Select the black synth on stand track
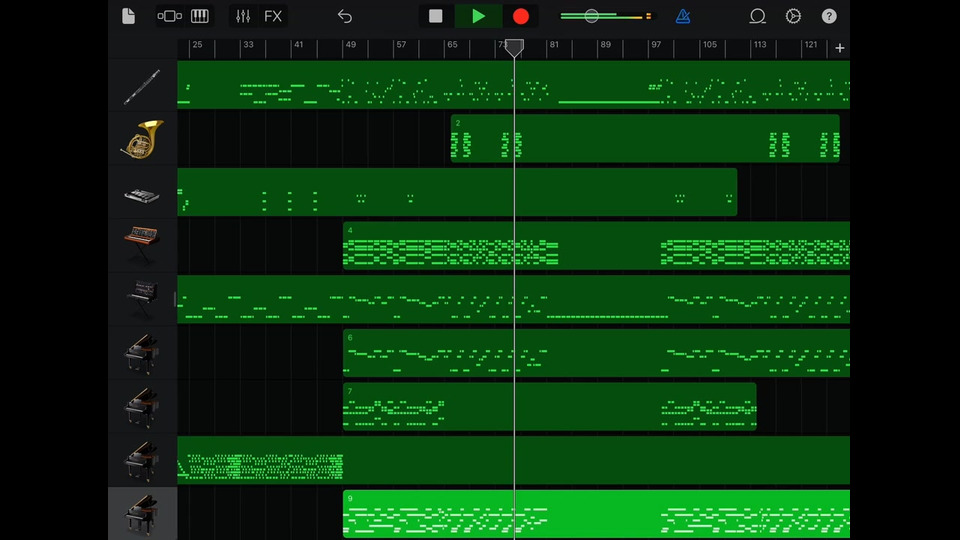 coord(143,300)
